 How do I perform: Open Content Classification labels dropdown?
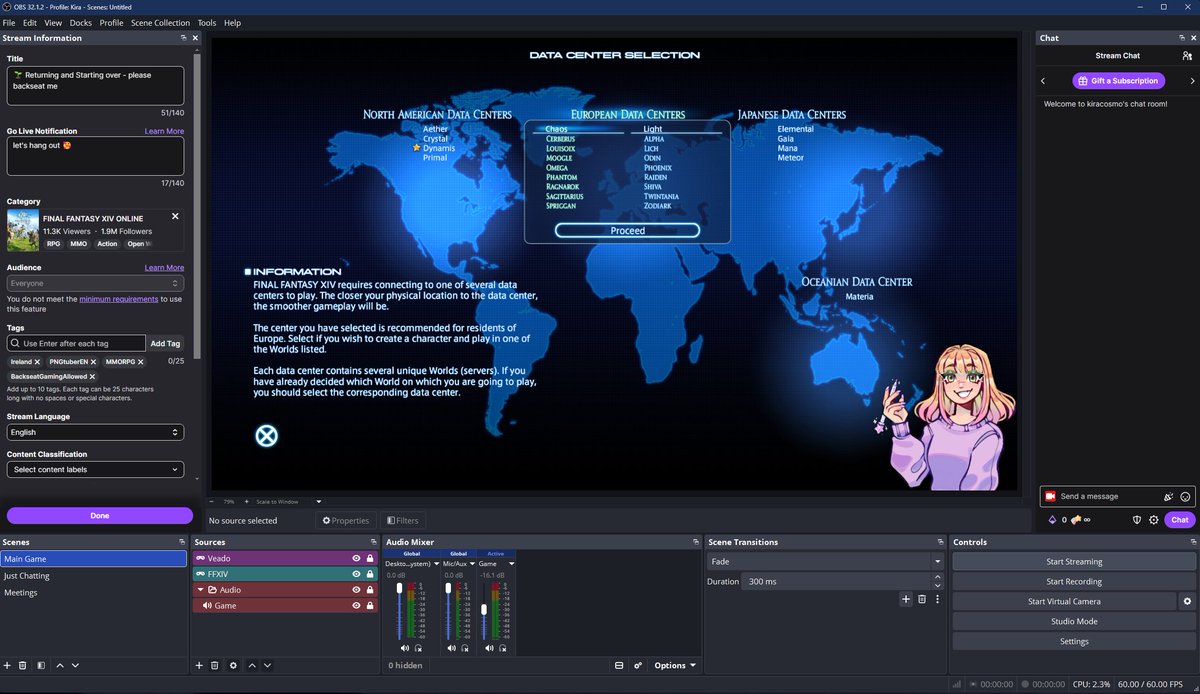[95, 469]
